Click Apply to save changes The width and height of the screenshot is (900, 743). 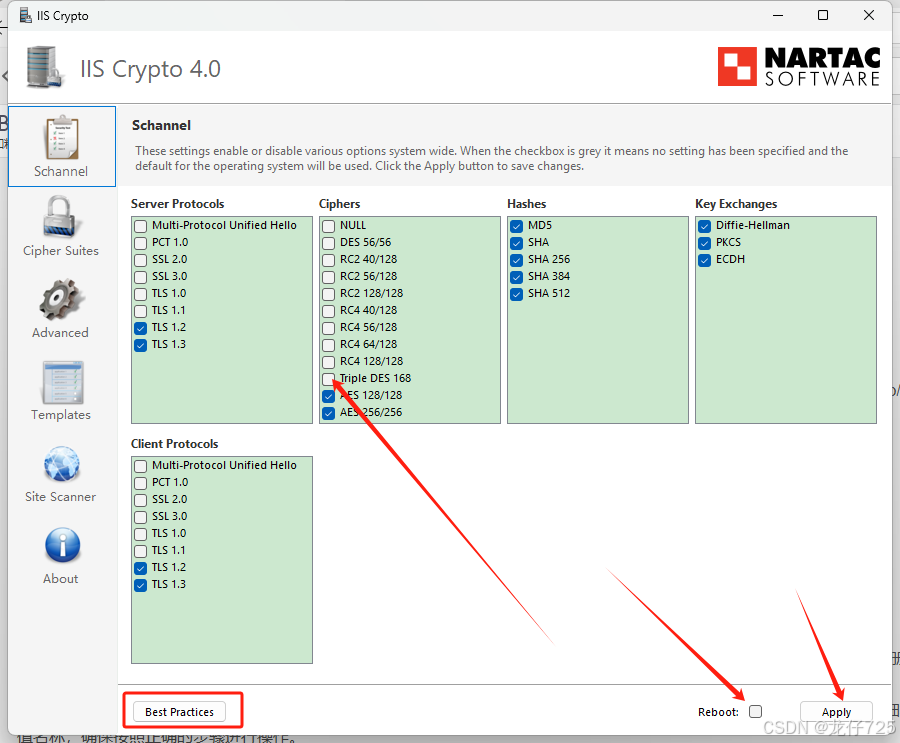(836, 712)
